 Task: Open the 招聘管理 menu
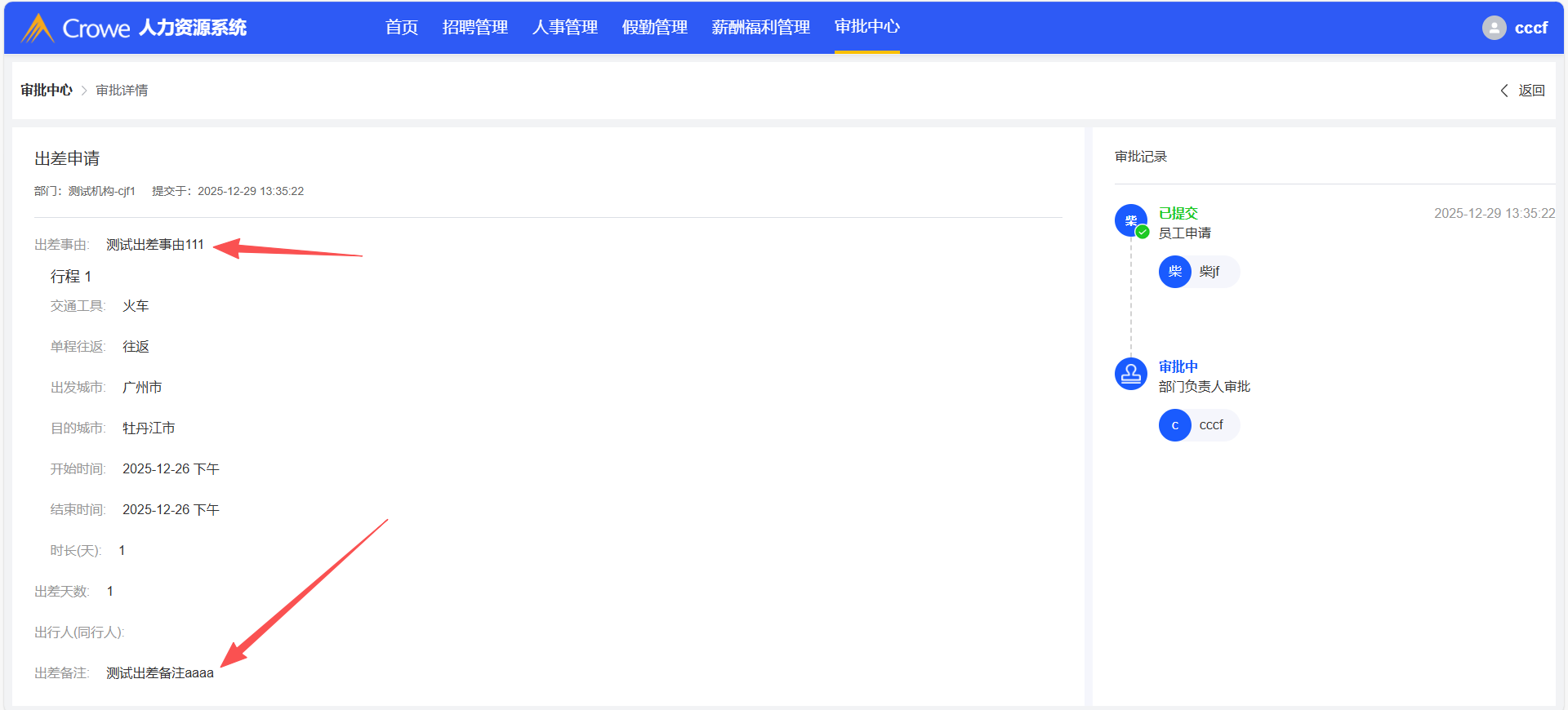[475, 27]
